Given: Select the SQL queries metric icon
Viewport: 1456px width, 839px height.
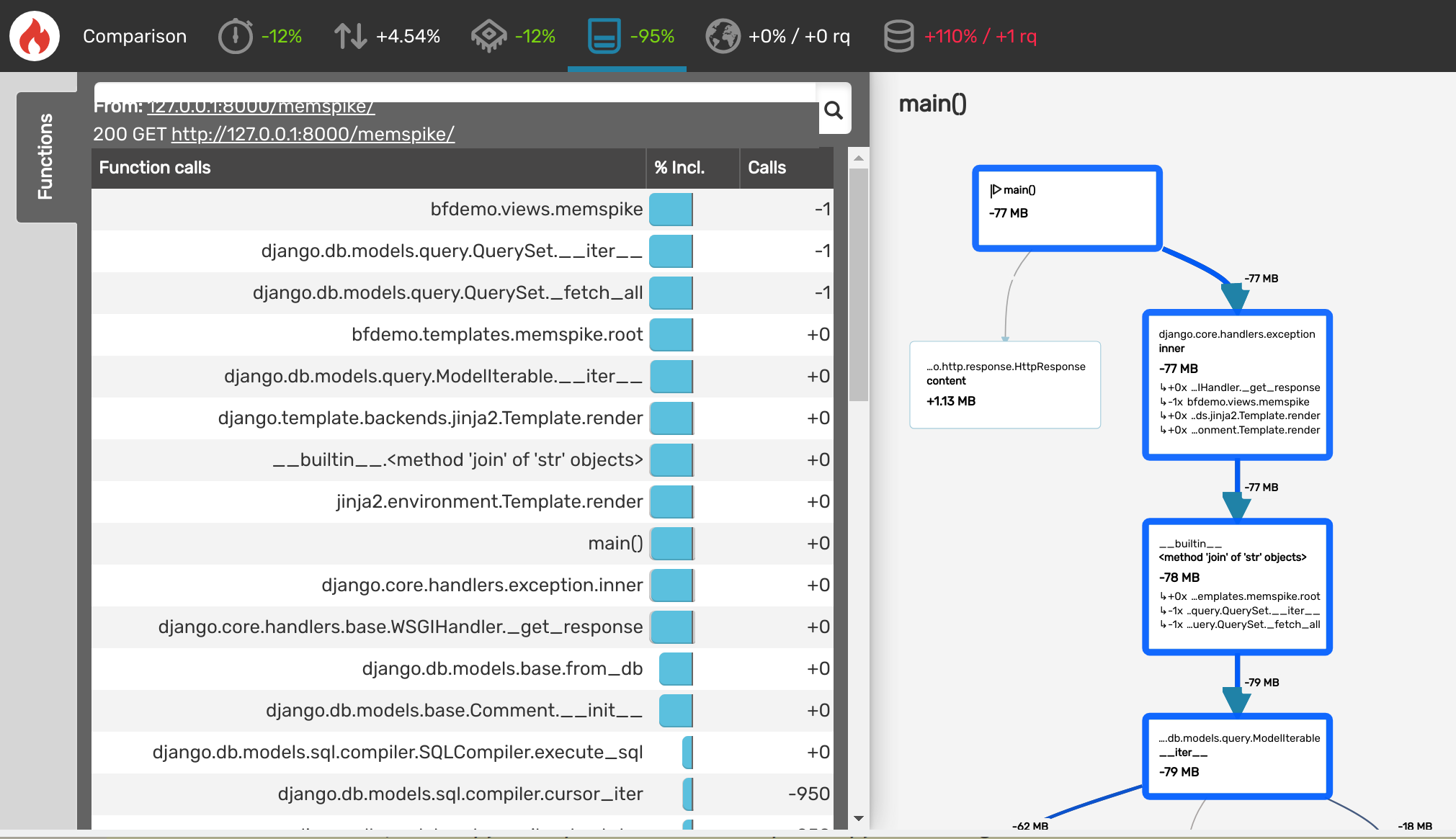Looking at the screenshot, I should coord(898,35).
